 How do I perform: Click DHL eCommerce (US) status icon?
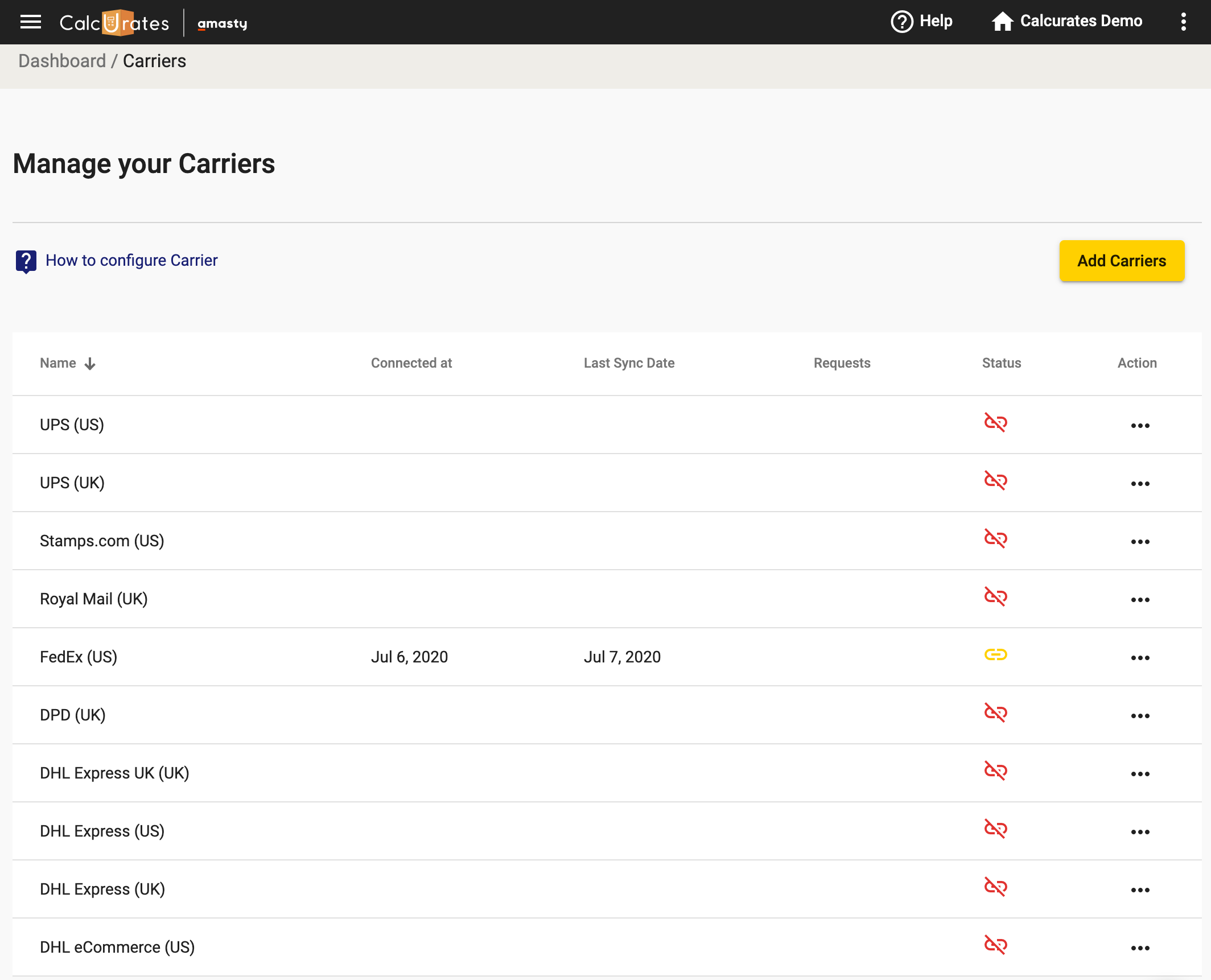996,945
